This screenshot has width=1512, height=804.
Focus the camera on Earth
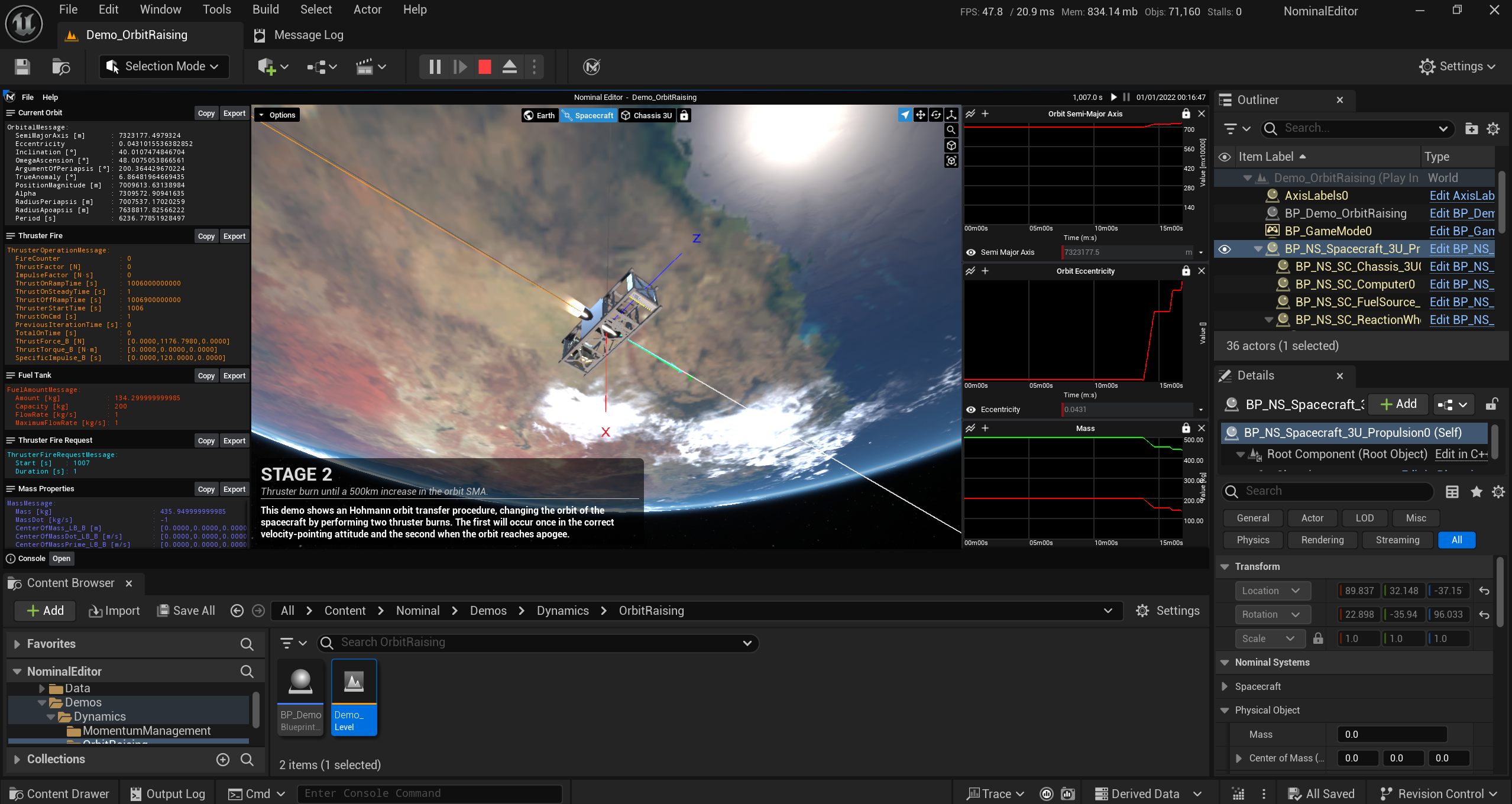tap(539, 115)
